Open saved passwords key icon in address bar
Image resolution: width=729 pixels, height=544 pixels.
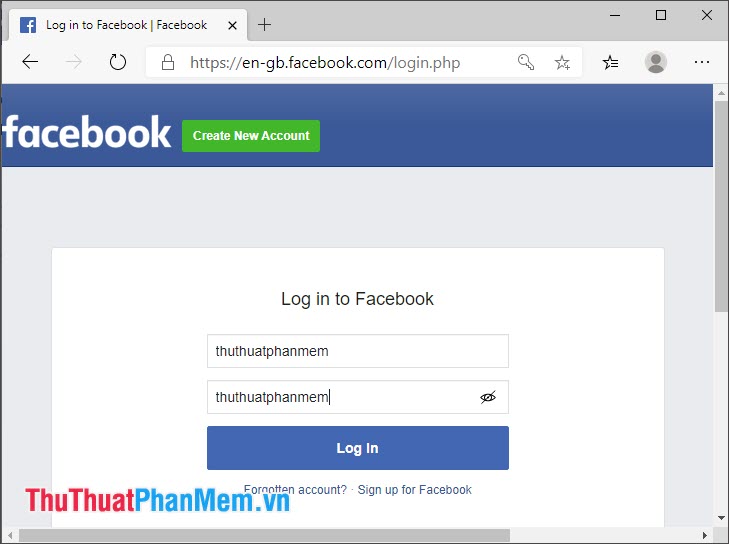tap(526, 62)
